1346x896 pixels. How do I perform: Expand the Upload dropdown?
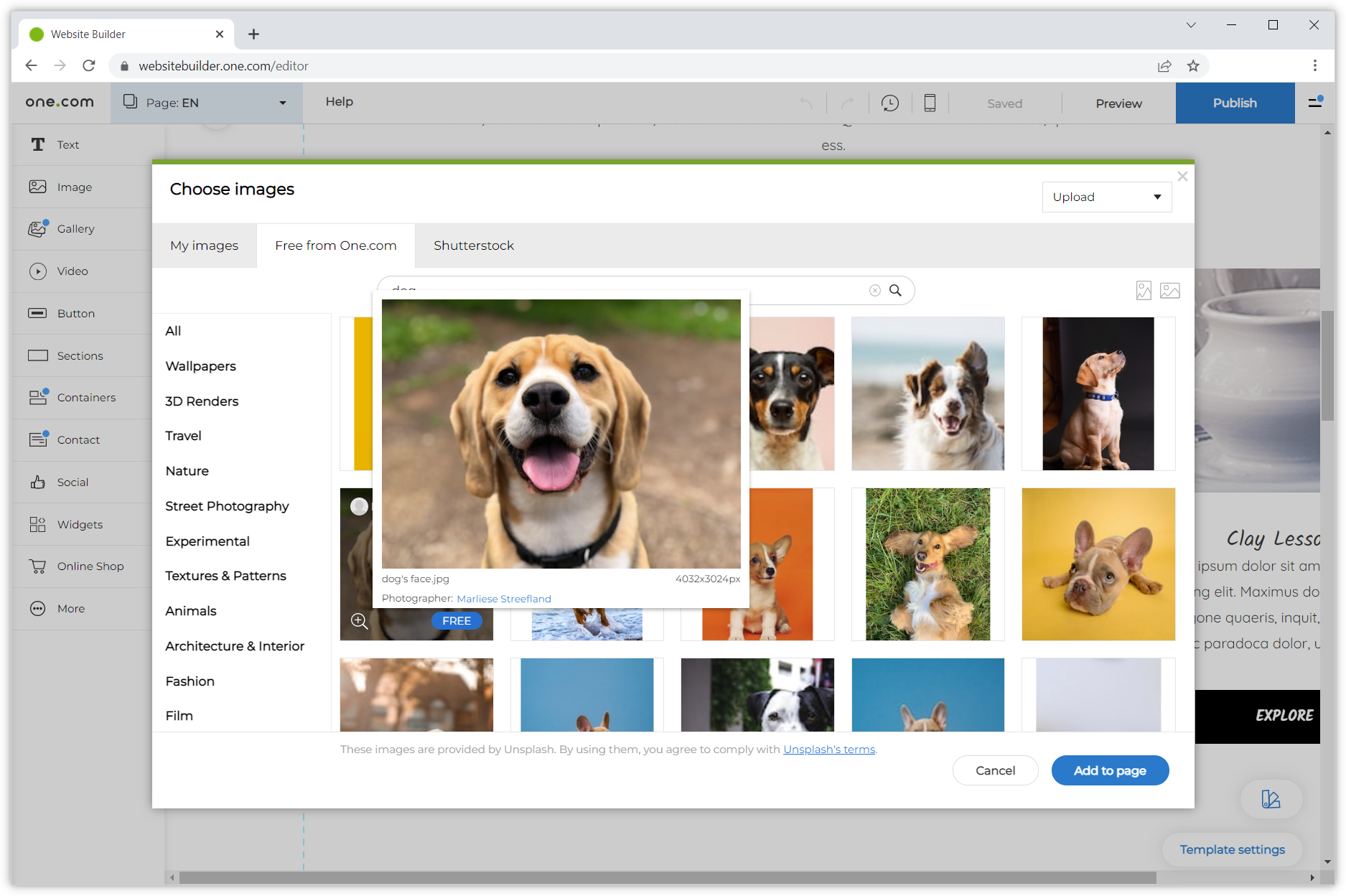pos(1106,197)
